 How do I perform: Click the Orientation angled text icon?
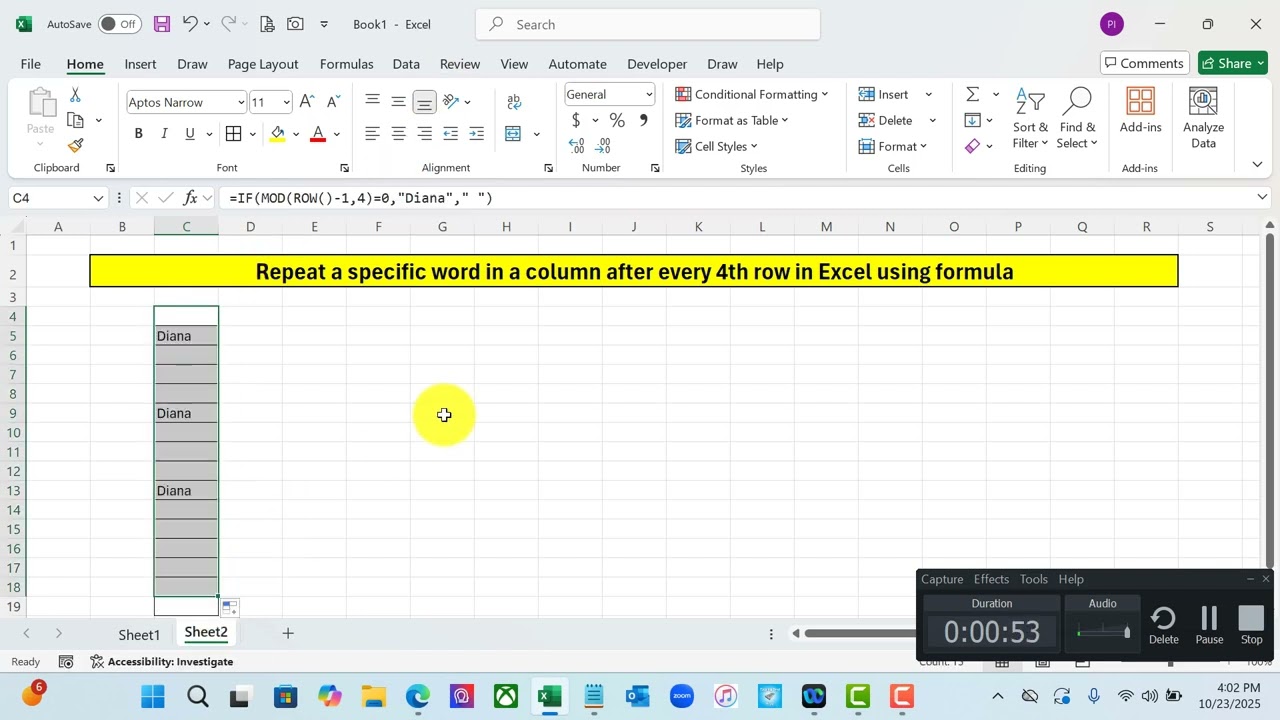point(451,102)
